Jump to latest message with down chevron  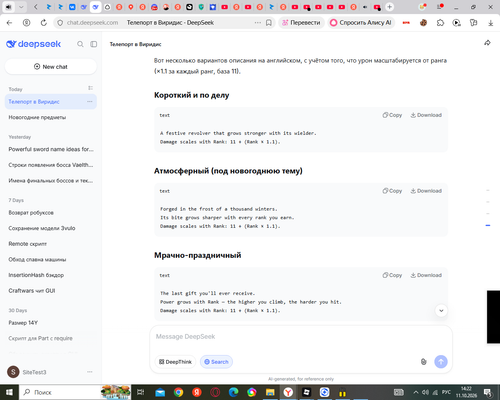[441, 311]
